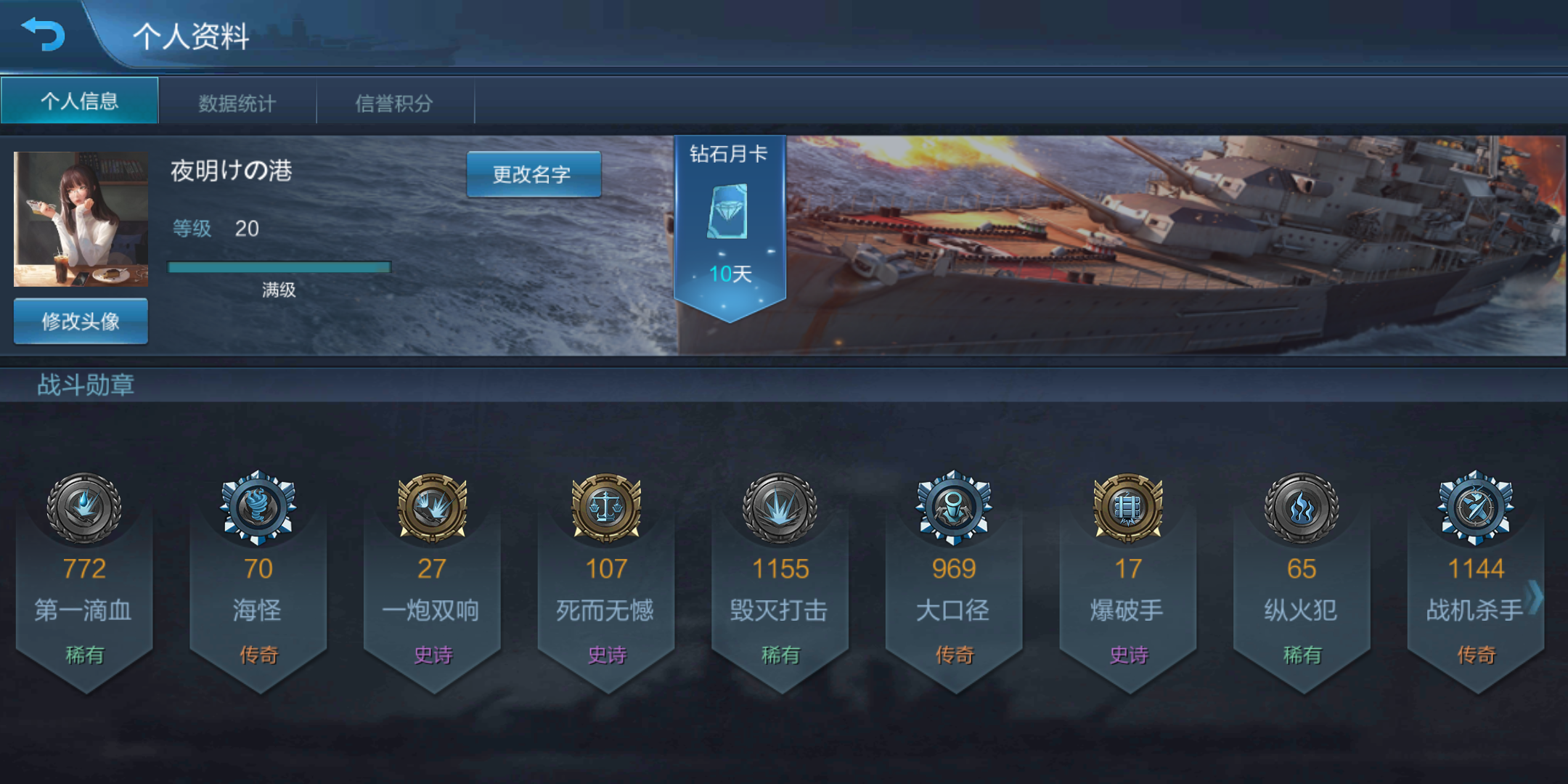Open the 钻石月卡 diamond card icon
Screen dimensions: 1568x784
(728, 211)
